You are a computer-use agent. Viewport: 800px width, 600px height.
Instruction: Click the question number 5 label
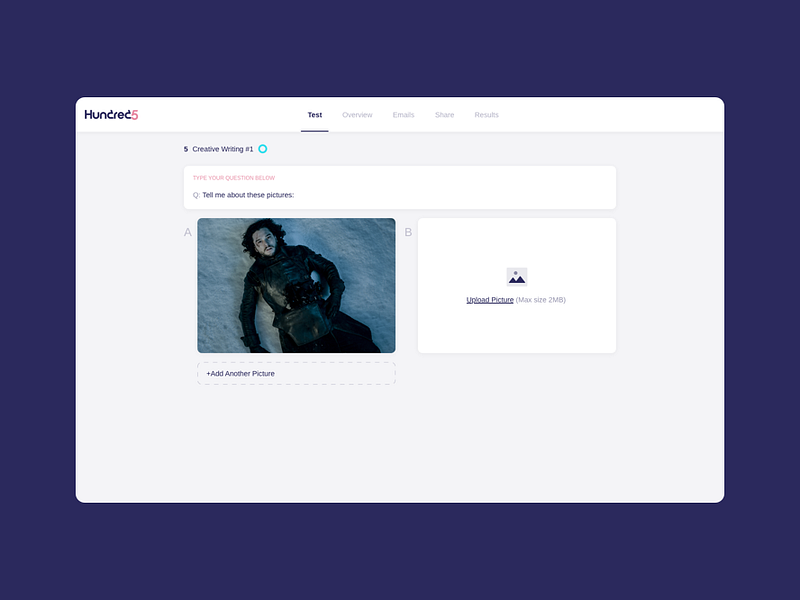[x=186, y=149]
